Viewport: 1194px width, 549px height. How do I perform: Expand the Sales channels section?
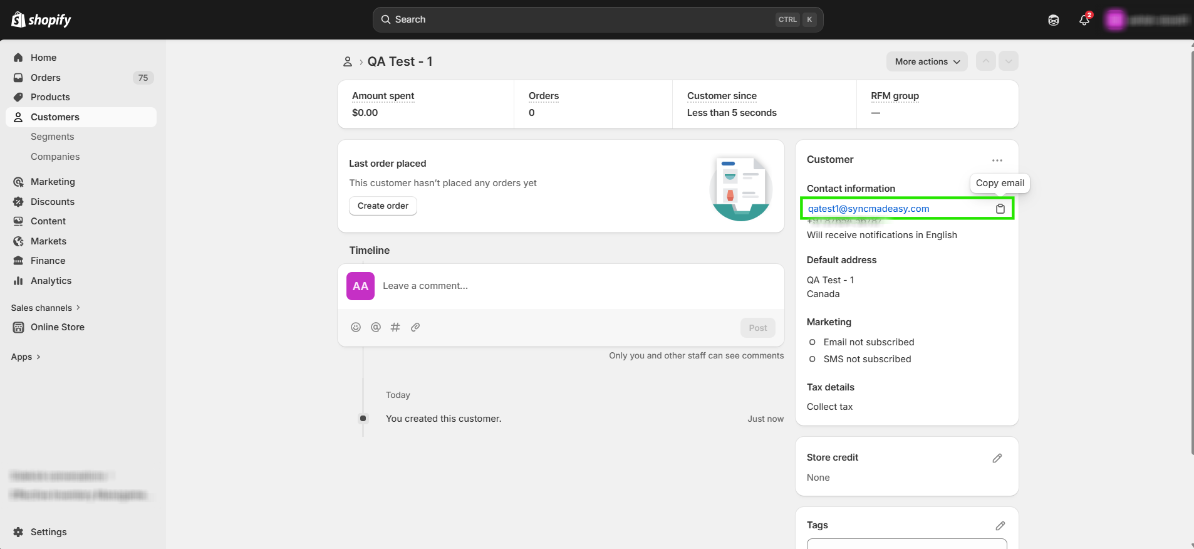(x=46, y=308)
